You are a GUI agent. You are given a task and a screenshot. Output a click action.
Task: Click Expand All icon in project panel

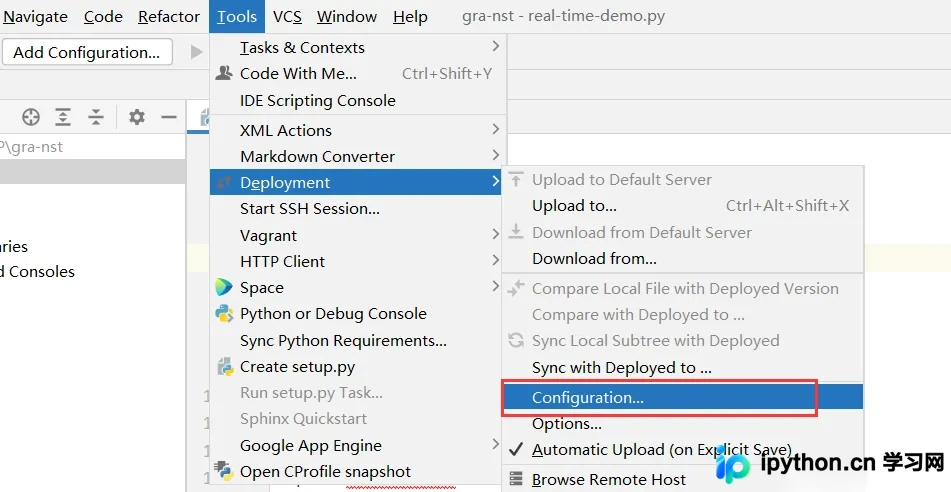pyautogui.click(x=63, y=116)
